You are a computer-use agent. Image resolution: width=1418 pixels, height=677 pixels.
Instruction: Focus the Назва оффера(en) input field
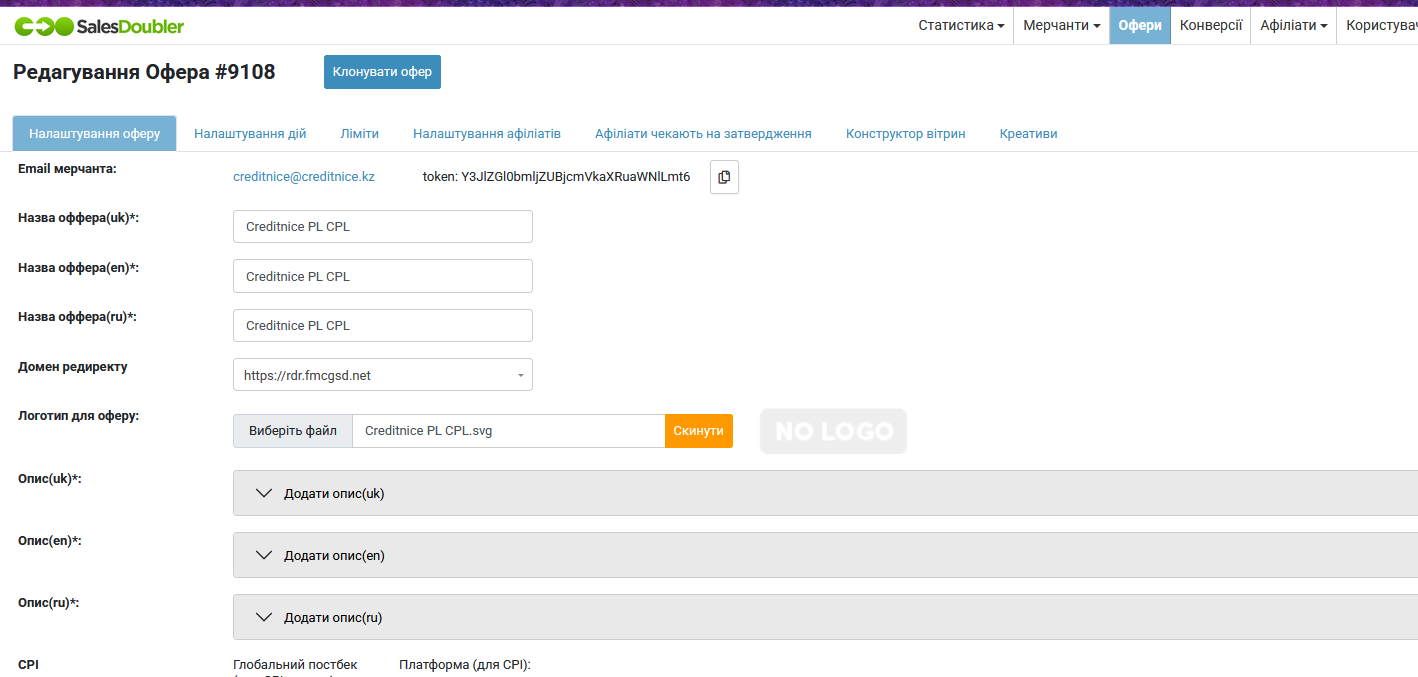pos(383,276)
